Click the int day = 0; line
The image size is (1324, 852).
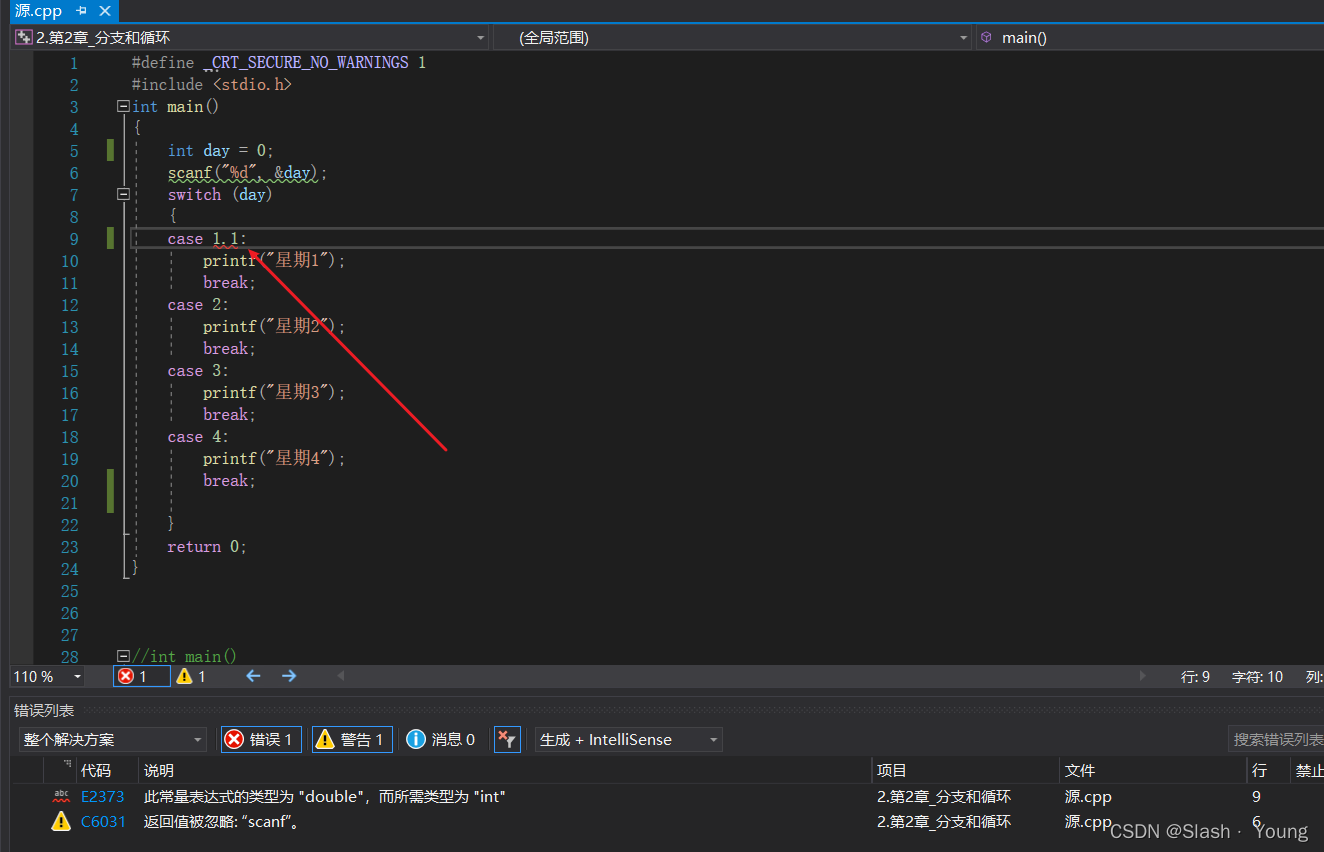pyautogui.click(x=220, y=150)
